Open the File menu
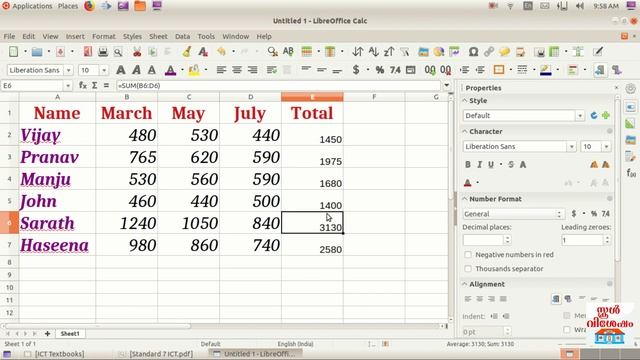 point(9,36)
